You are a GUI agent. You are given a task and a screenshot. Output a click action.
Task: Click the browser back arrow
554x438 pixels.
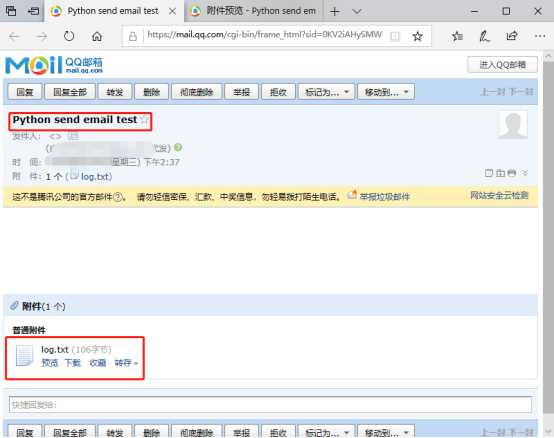point(14,36)
